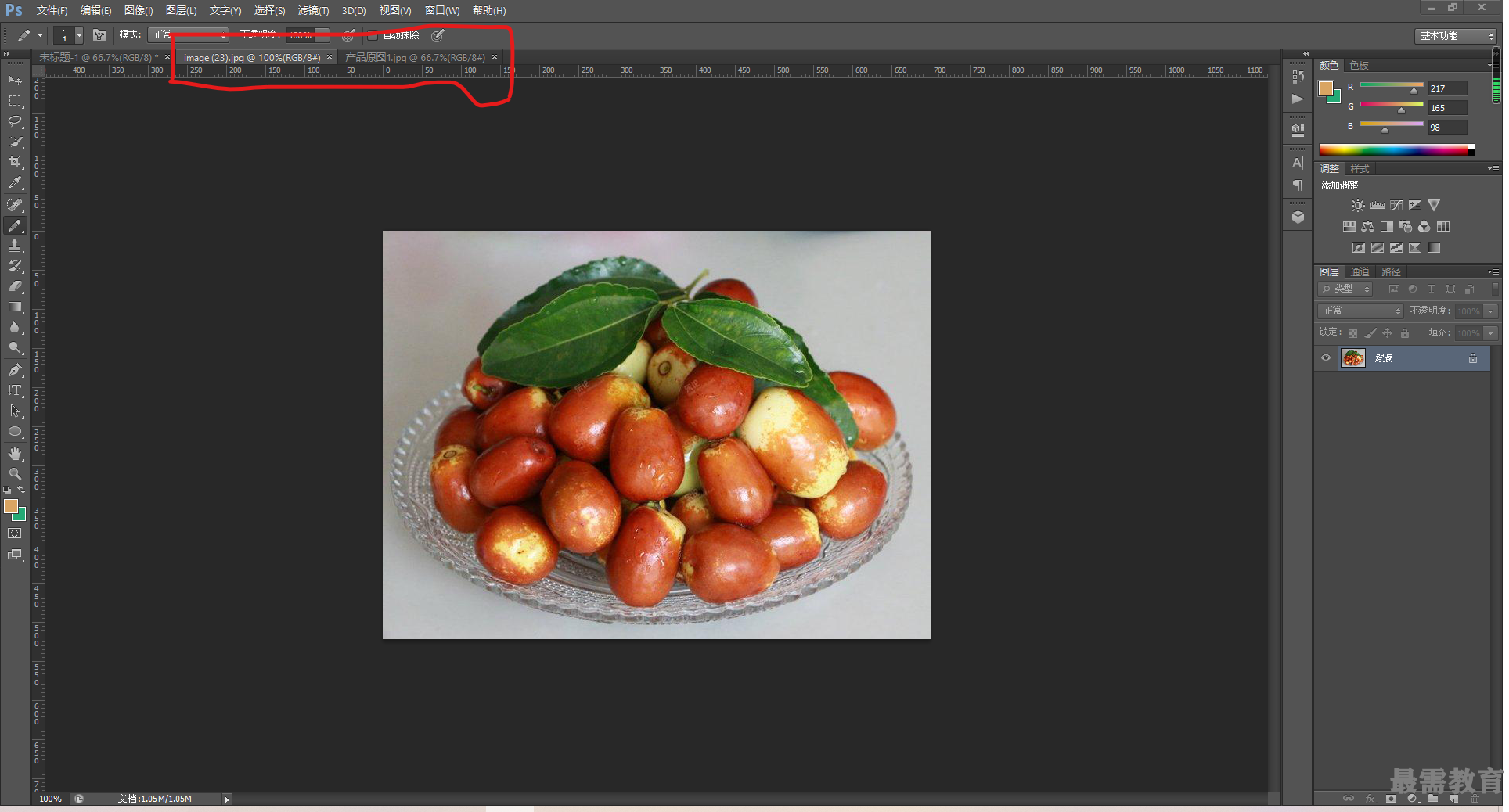Screen dimensions: 1509x812
Task: Open the brush size picker dropdown
Action: [x=78, y=35]
